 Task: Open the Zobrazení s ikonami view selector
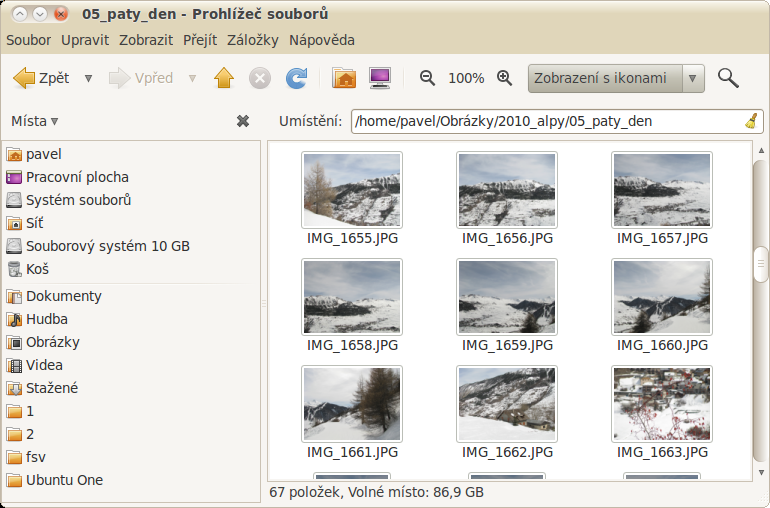click(616, 78)
